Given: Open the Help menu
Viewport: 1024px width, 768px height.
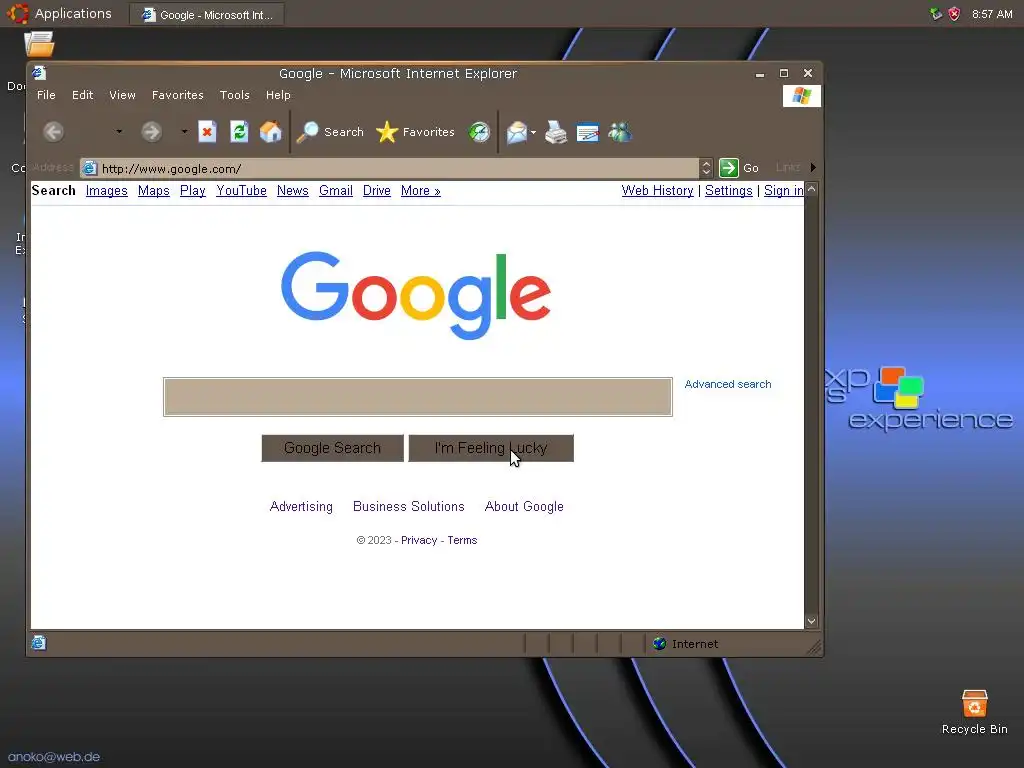Looking at the screenshot, I should 278,95.
